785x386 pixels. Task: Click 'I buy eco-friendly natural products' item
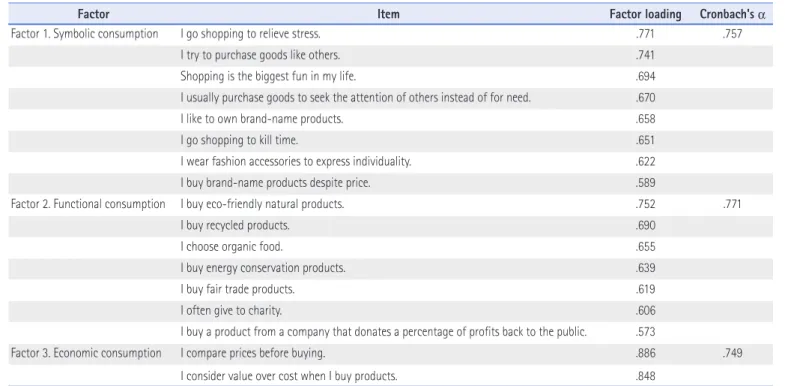point(262,204)
